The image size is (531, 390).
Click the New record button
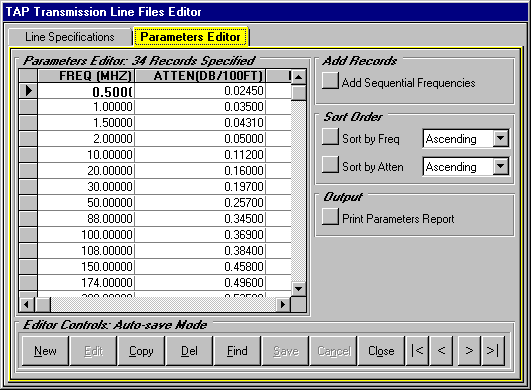coord(45,350)
